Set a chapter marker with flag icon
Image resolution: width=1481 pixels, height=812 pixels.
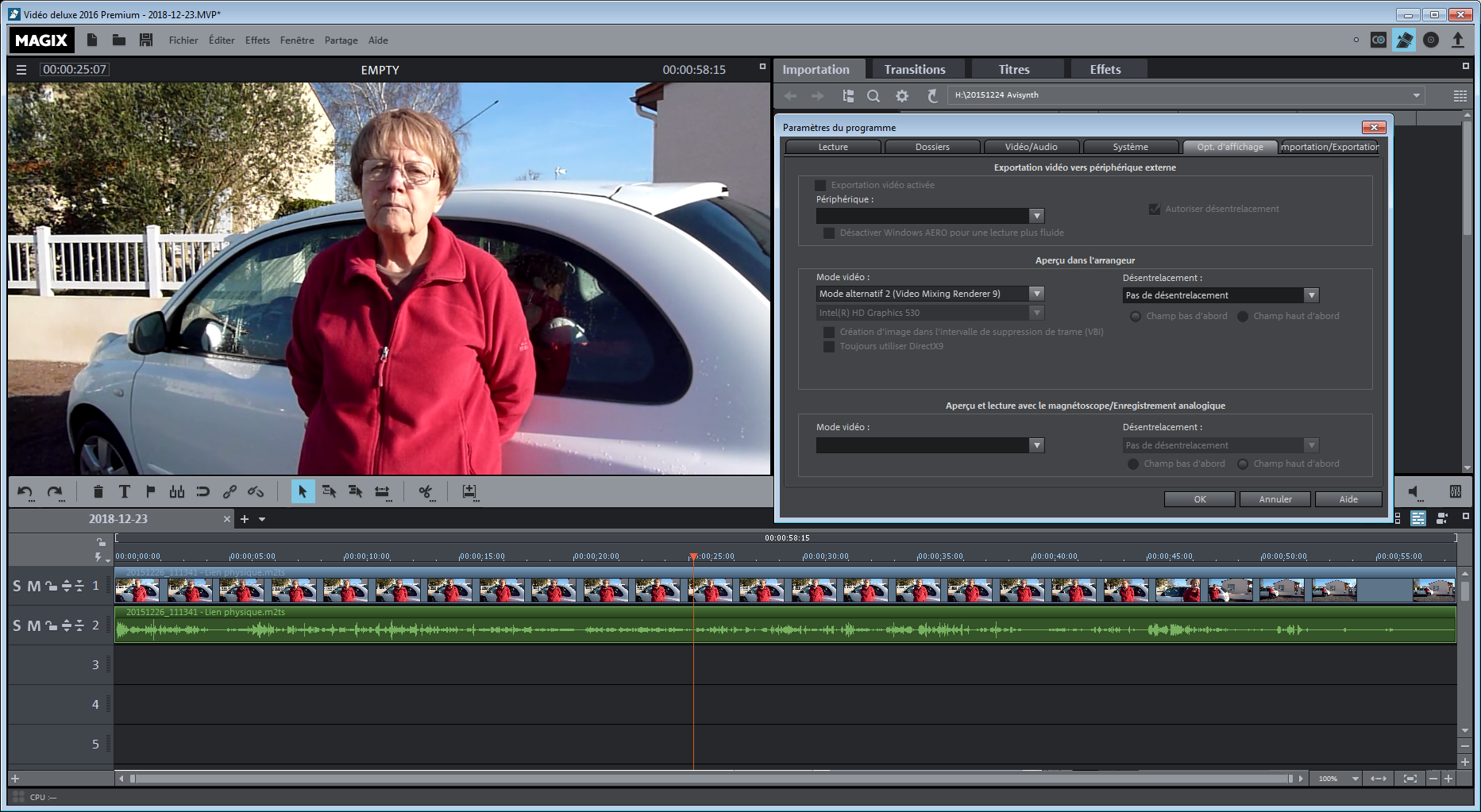point(151,492)
